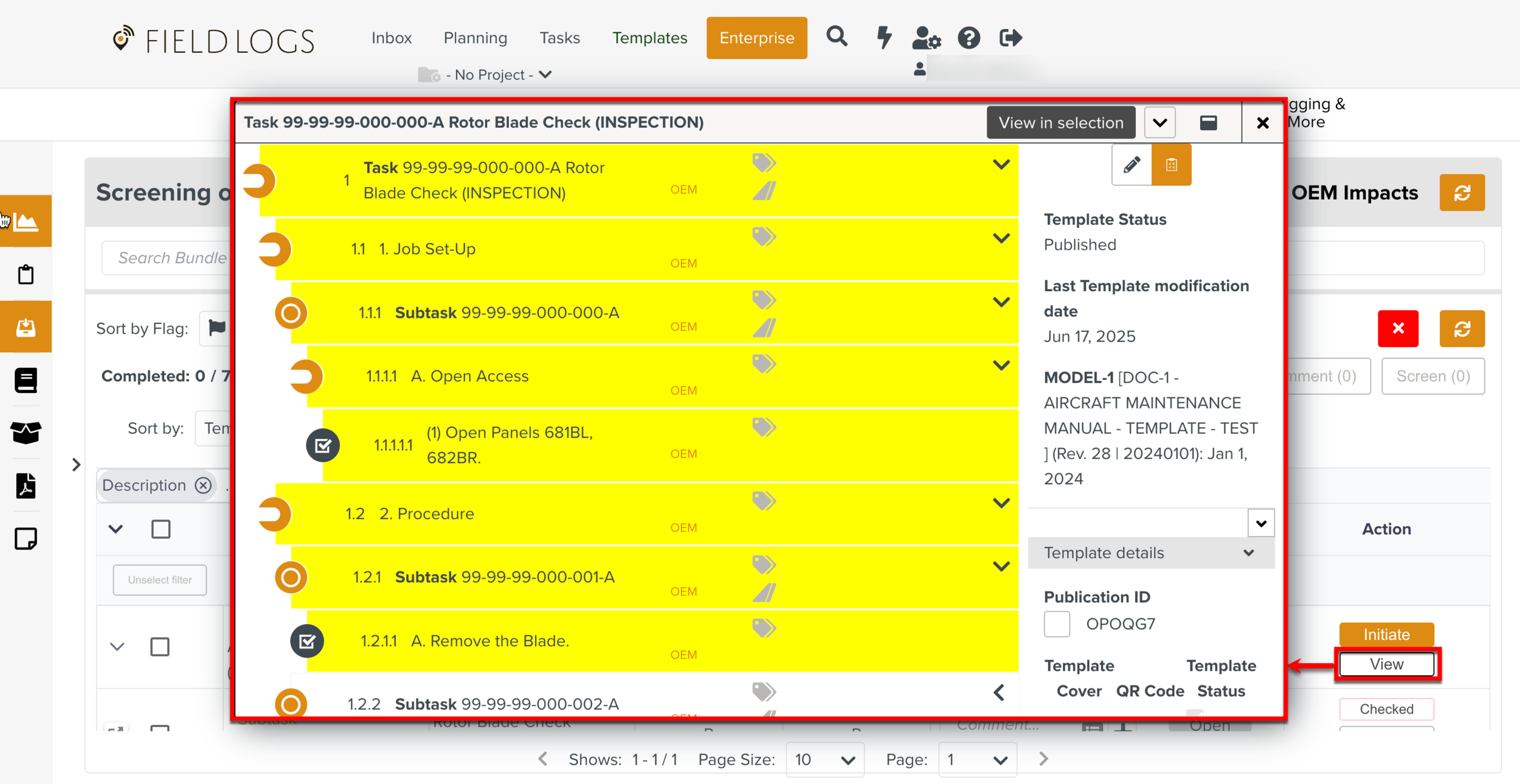Click the search magnifier icon
Viewport: 1520px width, 784px height.
click(x=837, y=37)
